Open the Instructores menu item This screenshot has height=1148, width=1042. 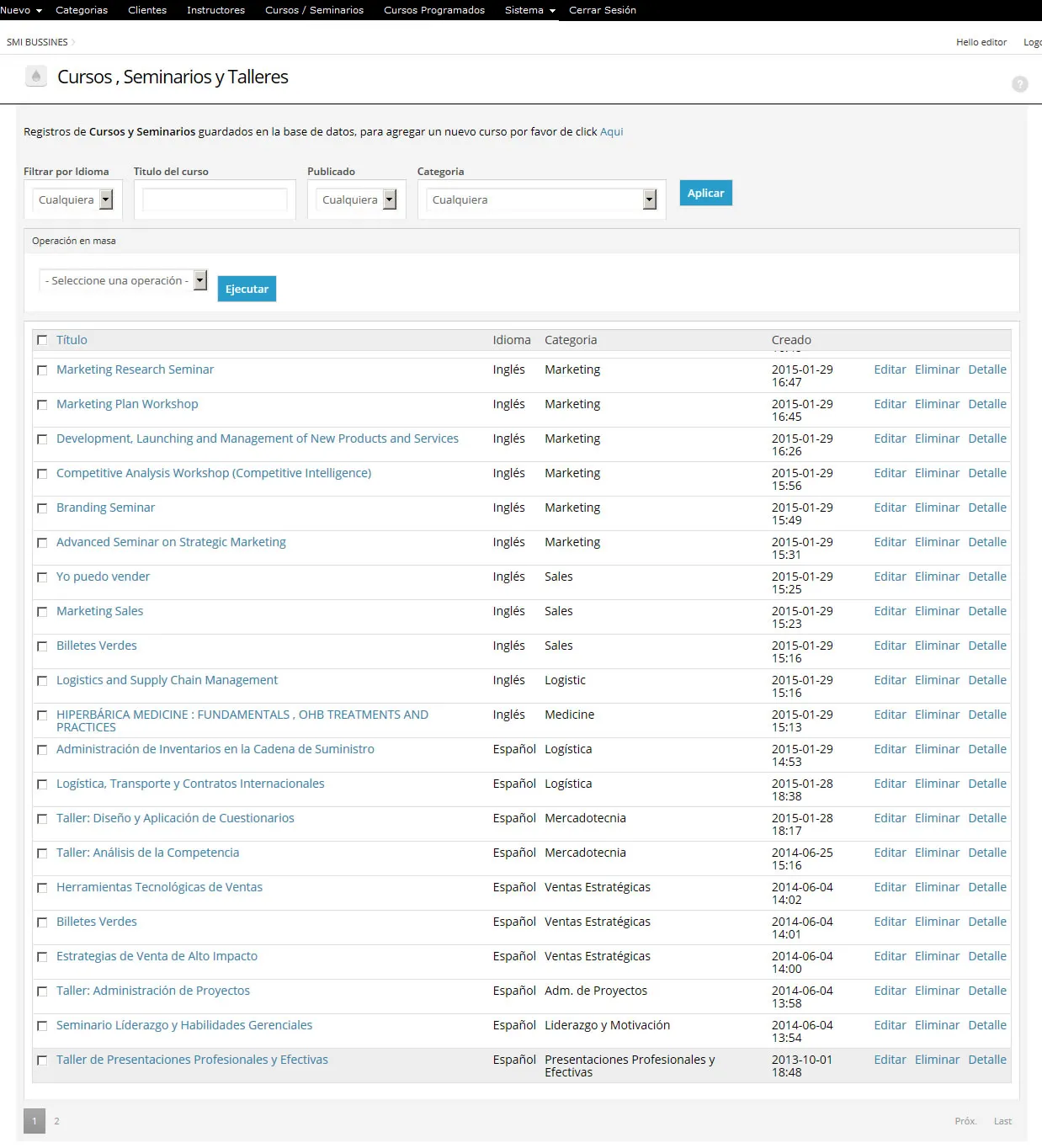tap(215, 10)
